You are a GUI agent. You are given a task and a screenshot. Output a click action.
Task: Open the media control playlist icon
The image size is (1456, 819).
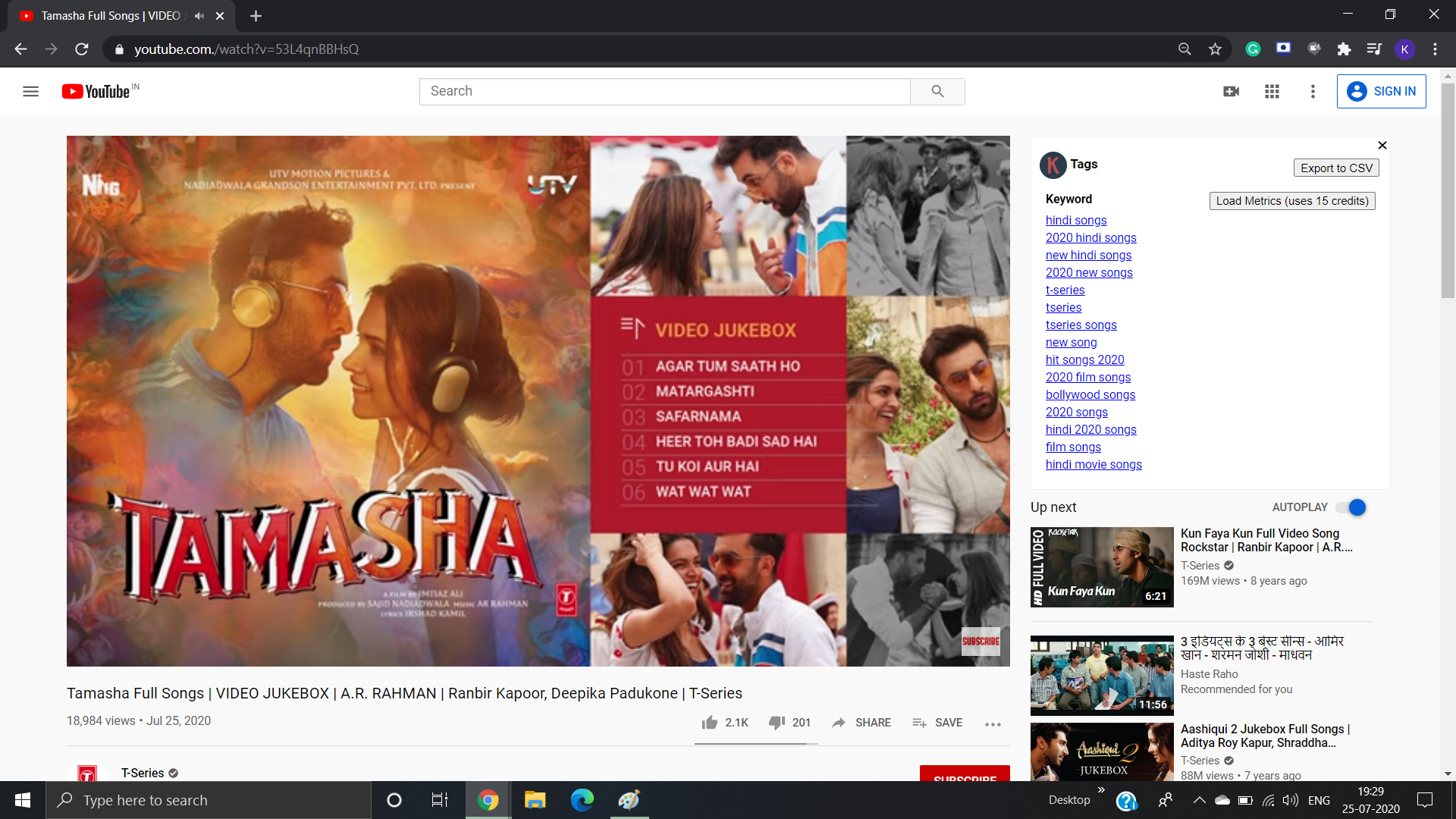click(x=1374, y=49)
